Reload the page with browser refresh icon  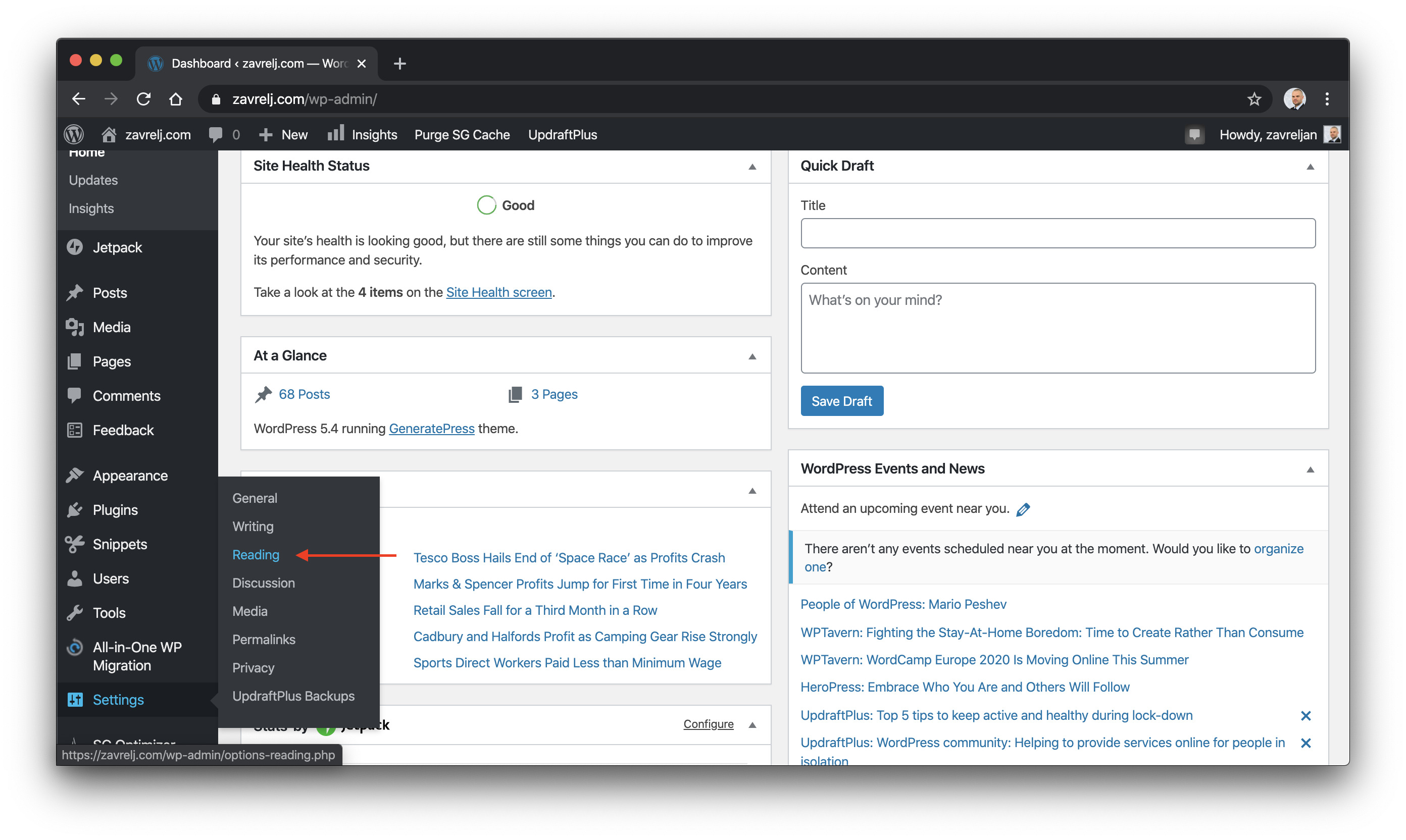[144, 99]
